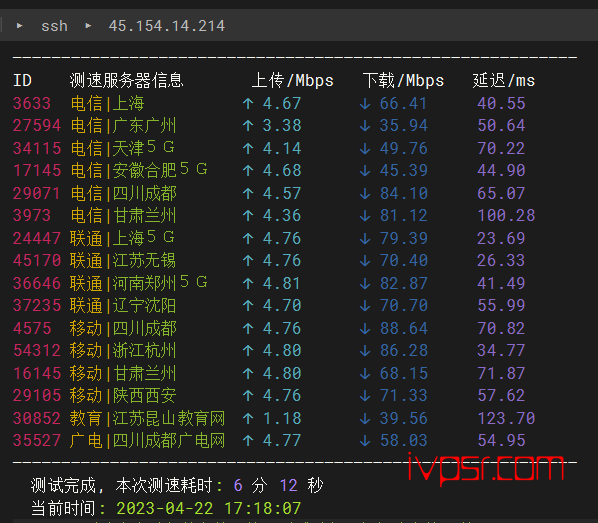The height and width of the screenshot is (523, 598).
Task: Click server ID 4575
Action: click(x=32, y=328)
